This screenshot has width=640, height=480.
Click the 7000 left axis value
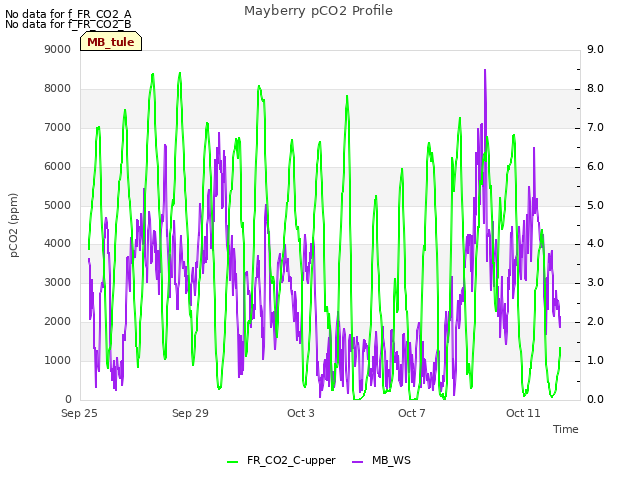coord(58,127)
